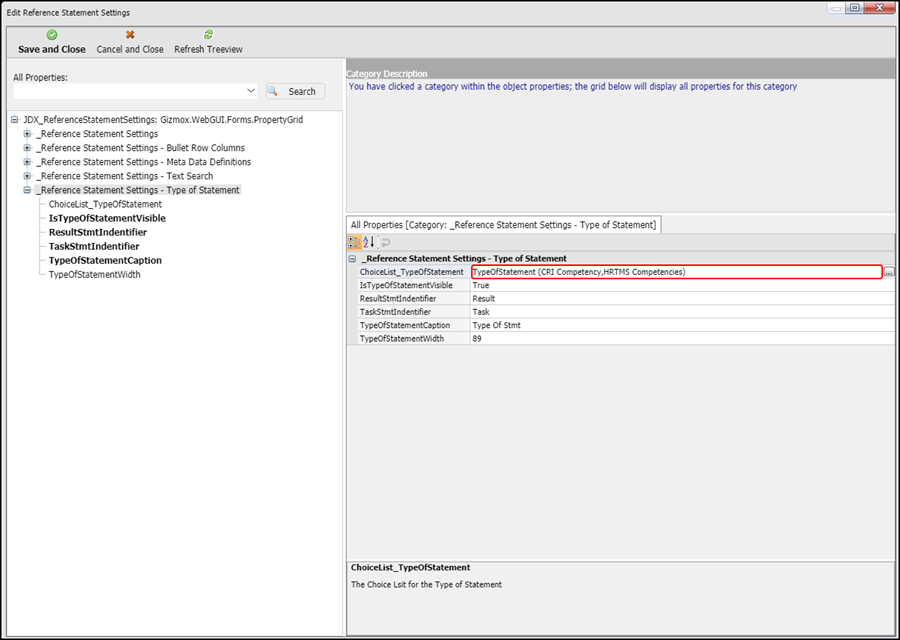Click the Search button
Viewport: 900px width, 640px height.
coord(295,91)
